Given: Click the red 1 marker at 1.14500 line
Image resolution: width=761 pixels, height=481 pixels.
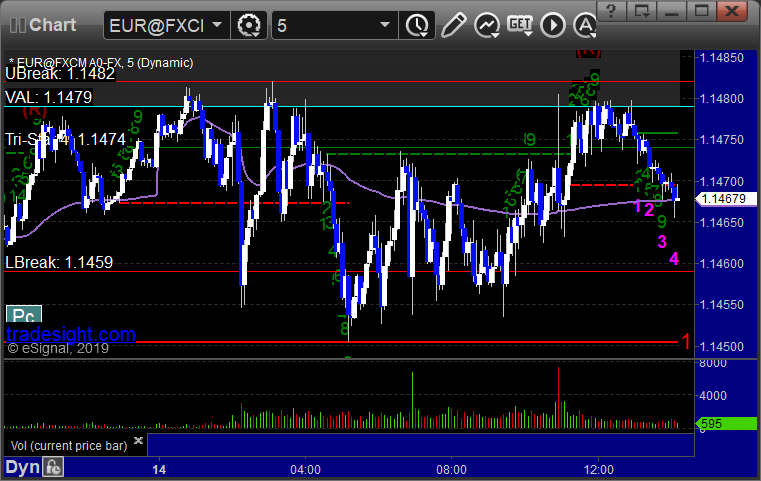Looking at the screenshot, I should [686, 341].
